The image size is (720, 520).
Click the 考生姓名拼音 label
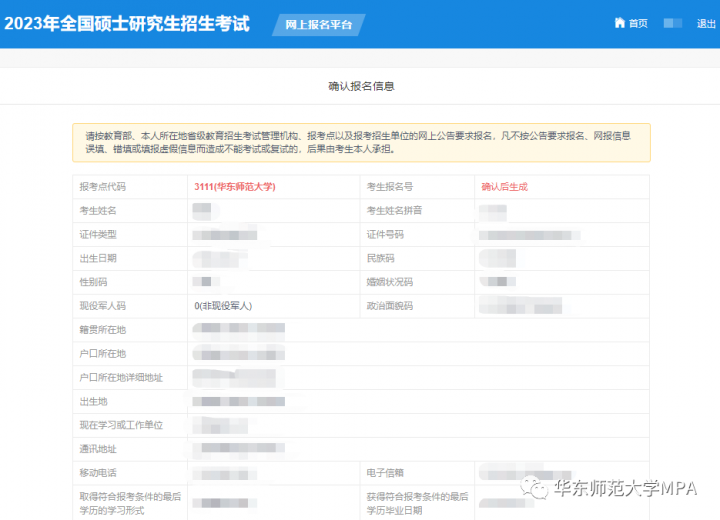tap(394, 210)
